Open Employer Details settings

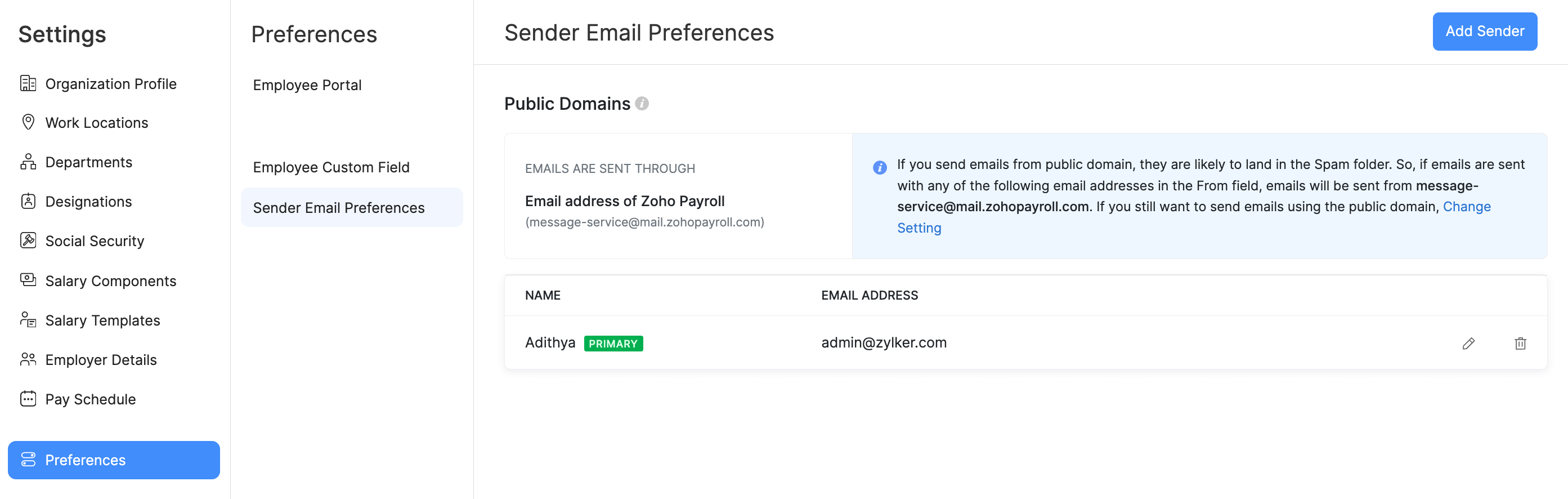click(101, 360)
